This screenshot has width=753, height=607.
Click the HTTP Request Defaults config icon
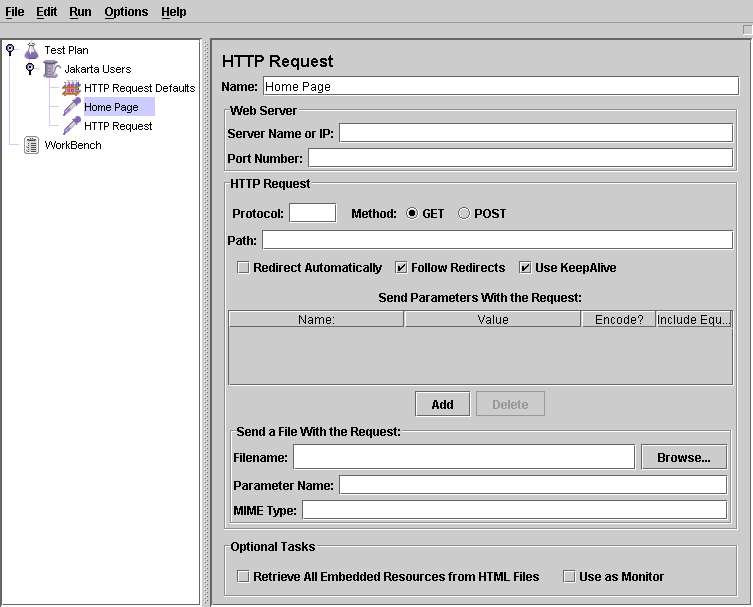point(71,88)
